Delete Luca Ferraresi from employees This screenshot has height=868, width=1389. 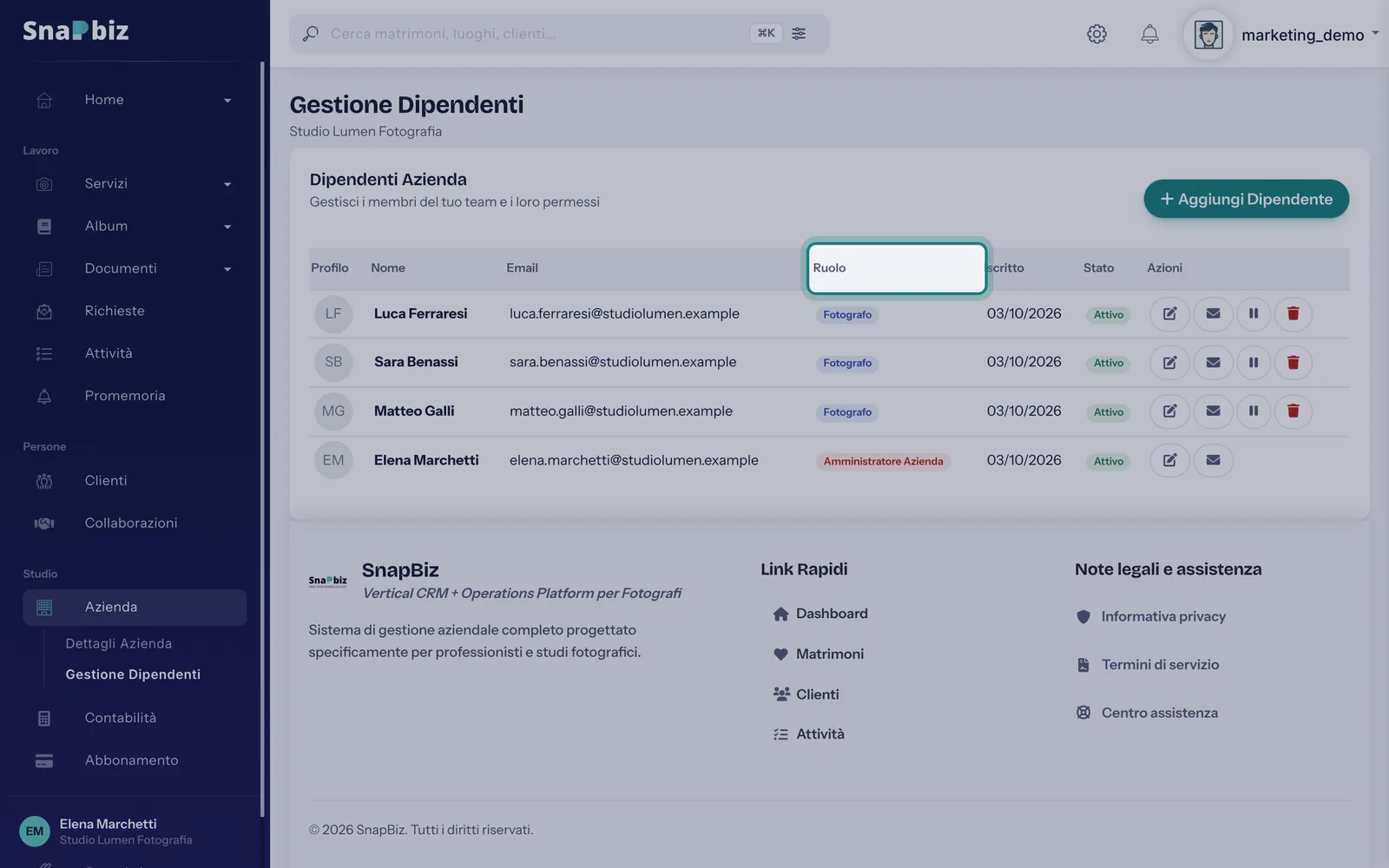click(1293, 313)
